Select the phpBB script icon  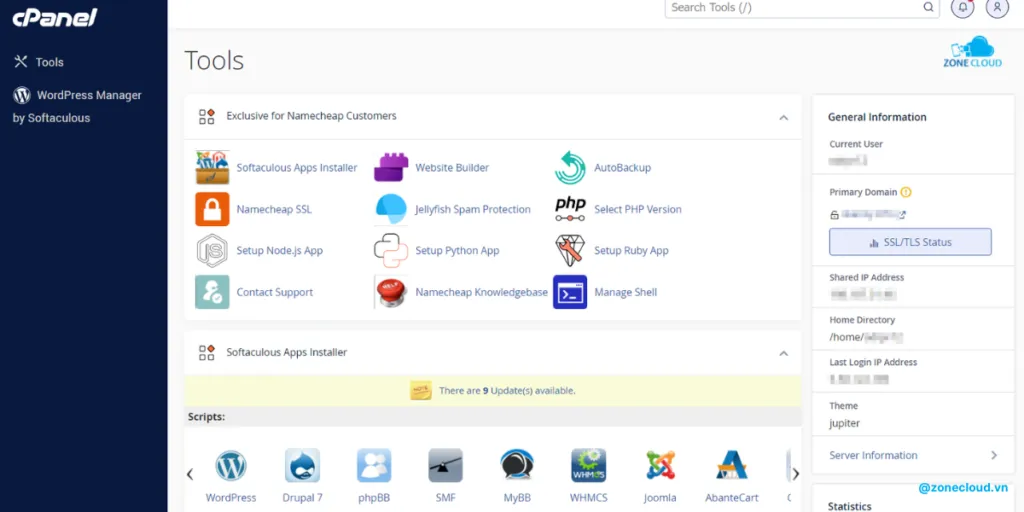374,466
